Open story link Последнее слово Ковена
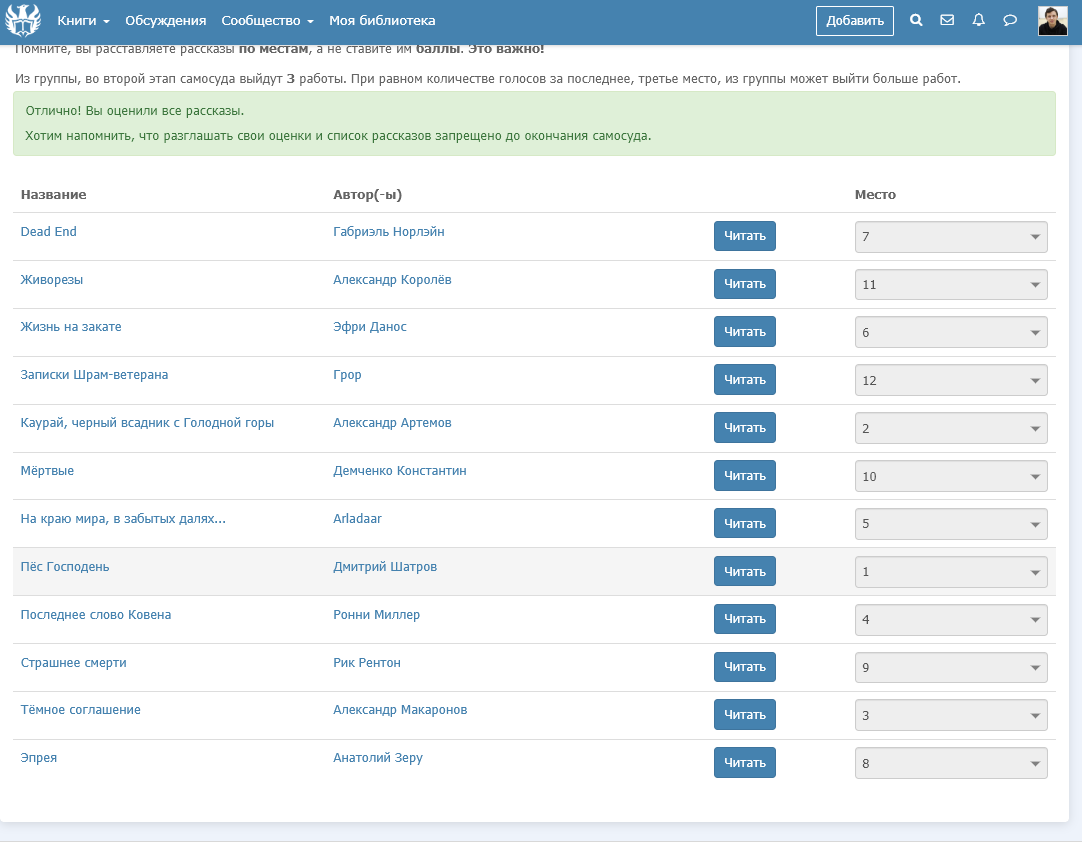Screen dimensions: 1082x842 (96, 615)
